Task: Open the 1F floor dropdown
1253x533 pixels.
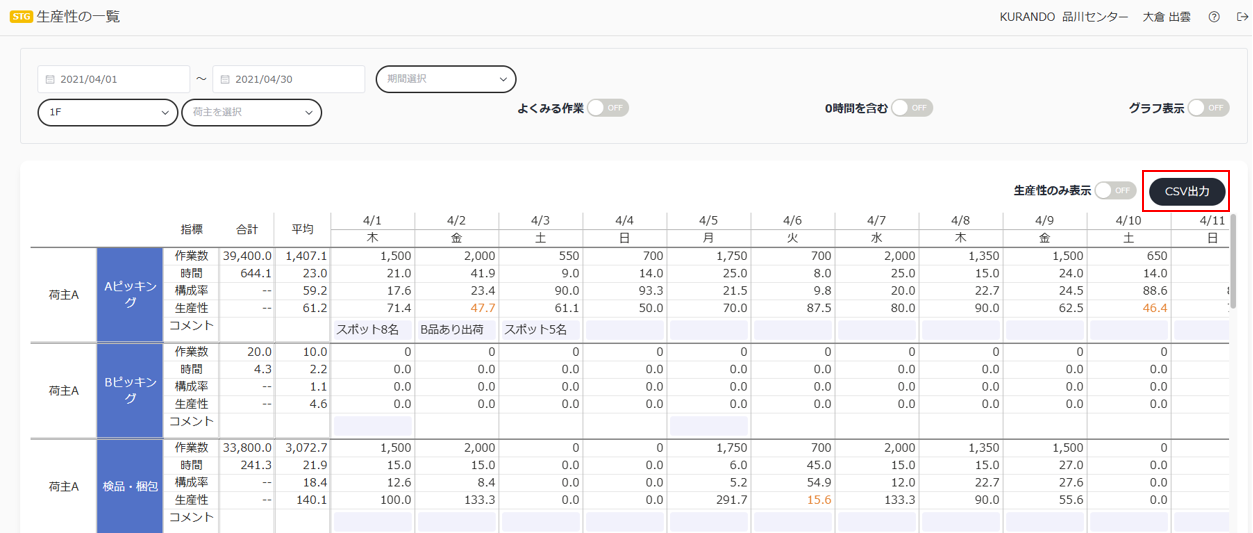Action: (108, 113)
